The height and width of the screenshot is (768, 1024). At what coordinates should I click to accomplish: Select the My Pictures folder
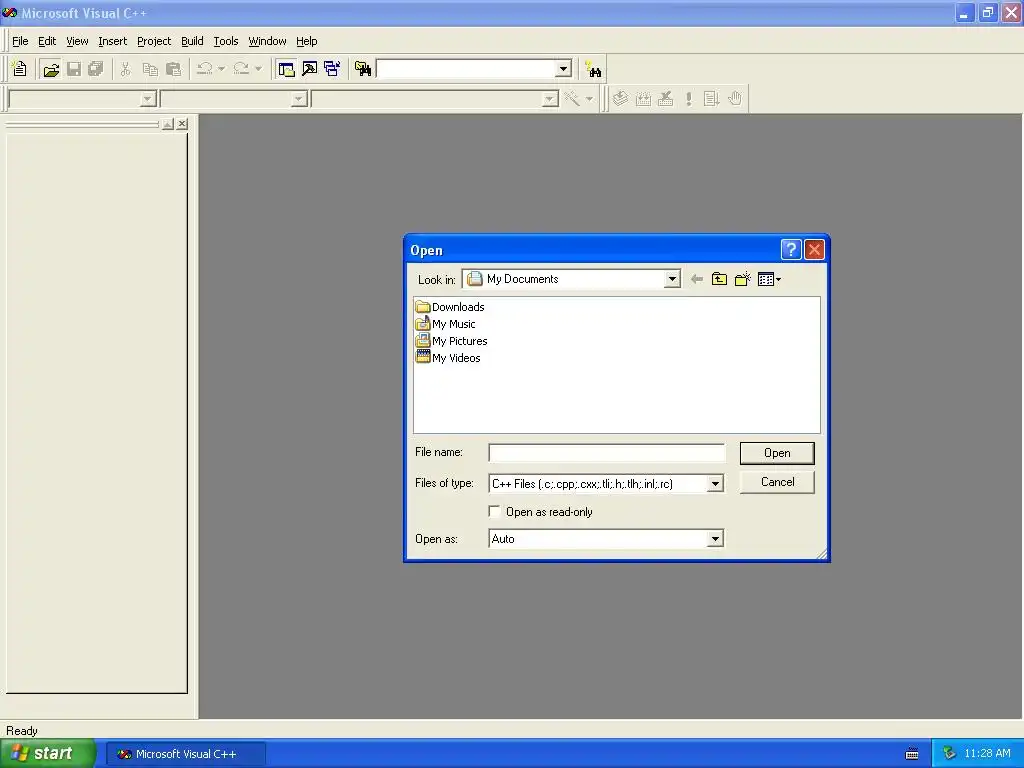[x=451, y=341]
